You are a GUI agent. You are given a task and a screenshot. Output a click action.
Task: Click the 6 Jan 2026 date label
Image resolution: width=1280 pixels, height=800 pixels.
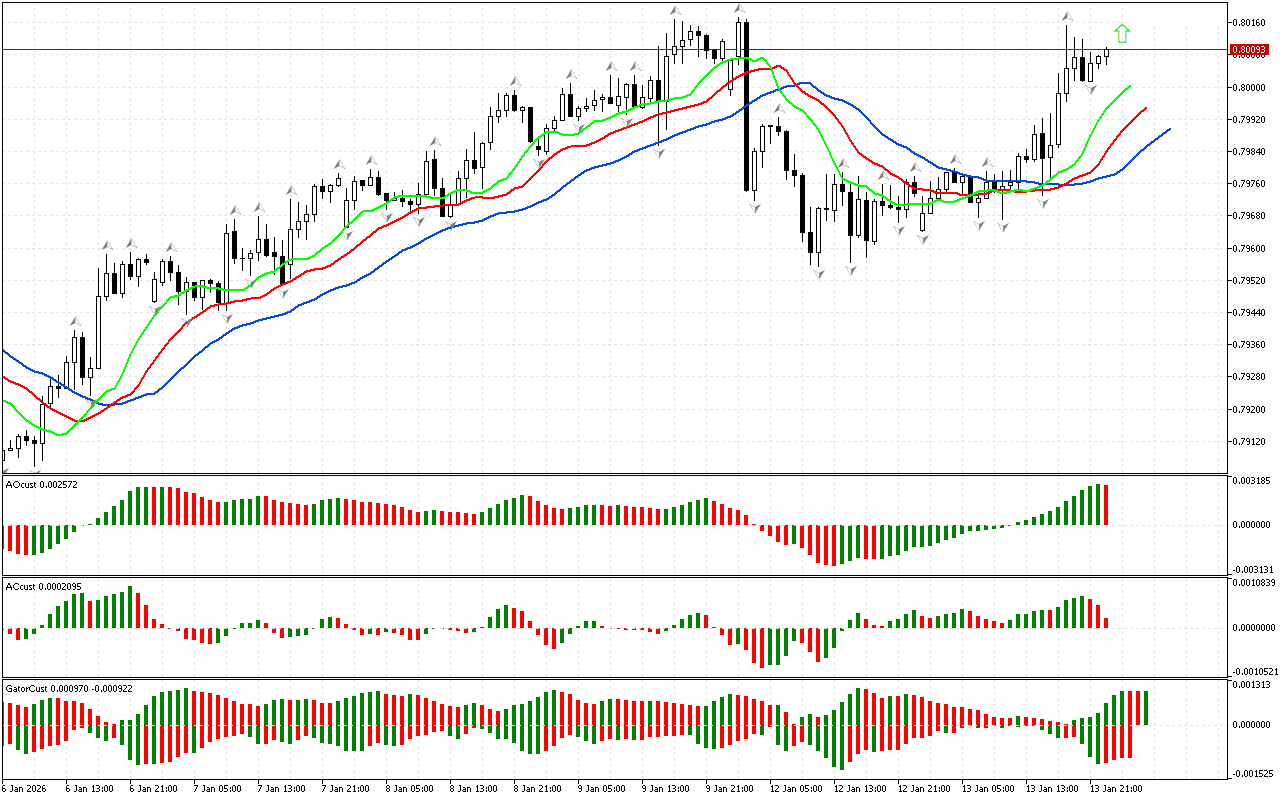pos(25,788)
